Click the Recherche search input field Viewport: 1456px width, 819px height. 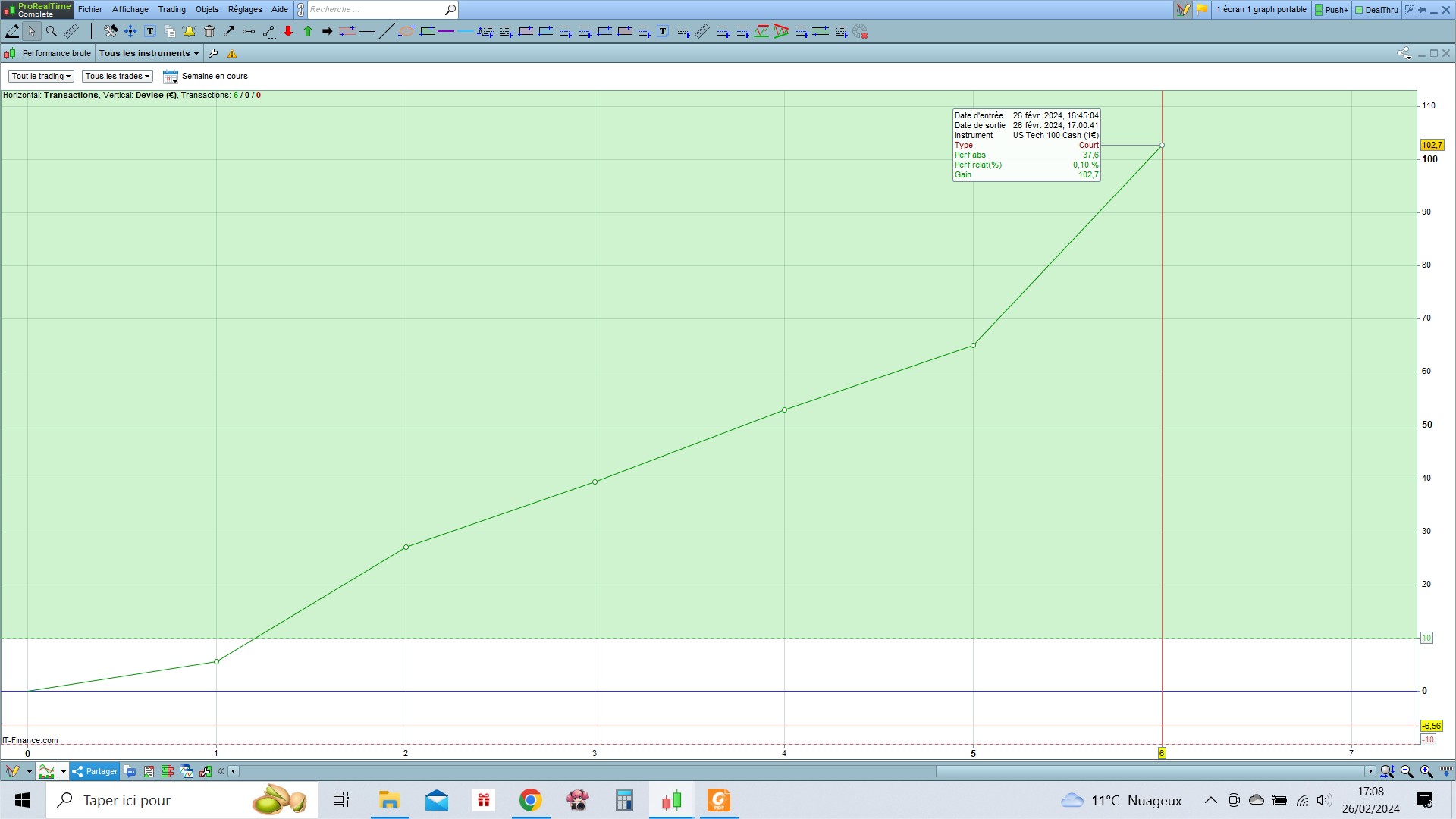[375, 9]
